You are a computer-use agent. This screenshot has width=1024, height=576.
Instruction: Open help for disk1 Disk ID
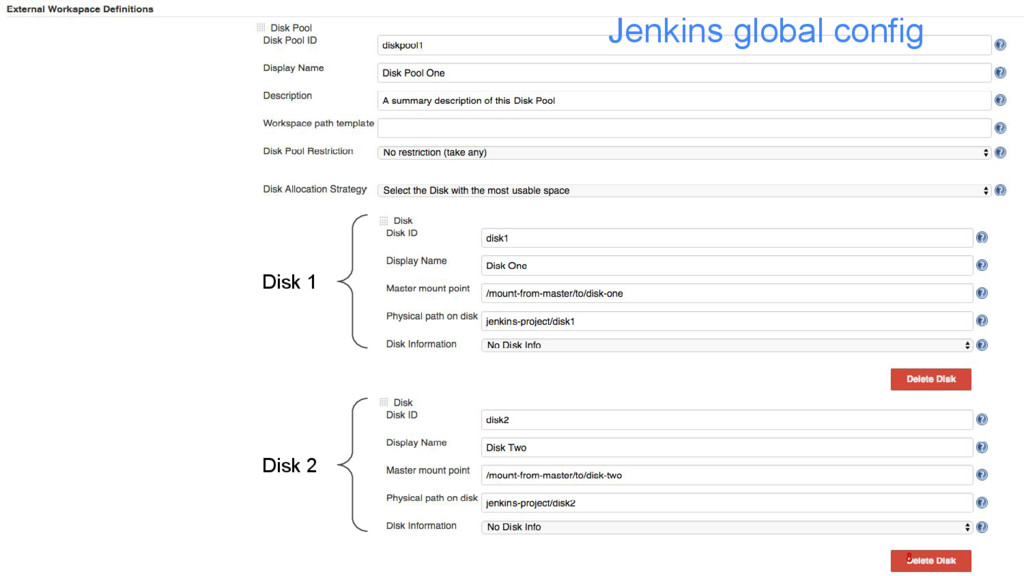(982, 238)
